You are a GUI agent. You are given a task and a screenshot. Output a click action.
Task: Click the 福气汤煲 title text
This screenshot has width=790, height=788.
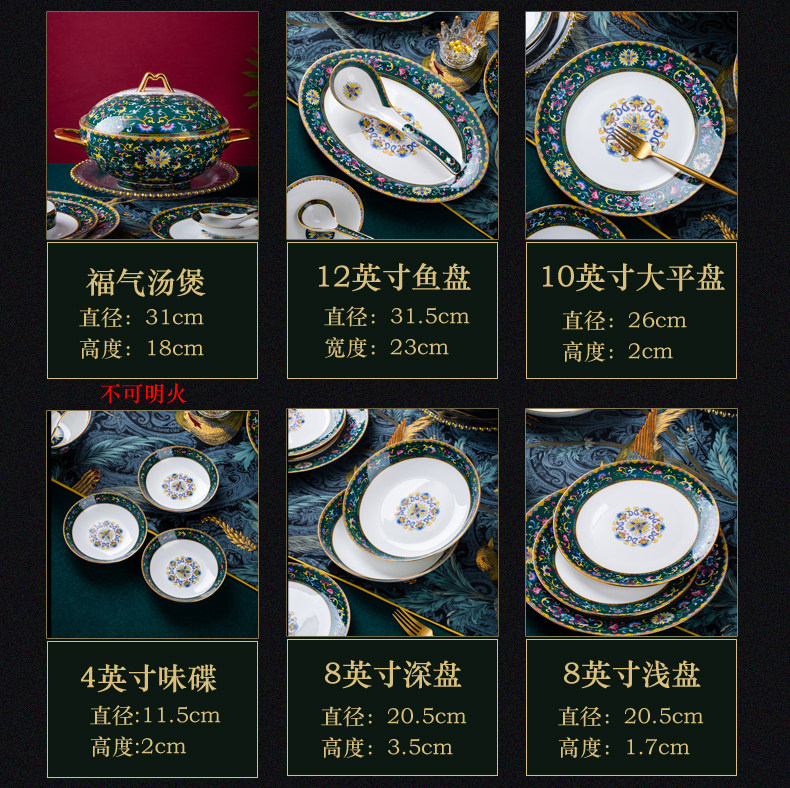[x=146, y=282]
